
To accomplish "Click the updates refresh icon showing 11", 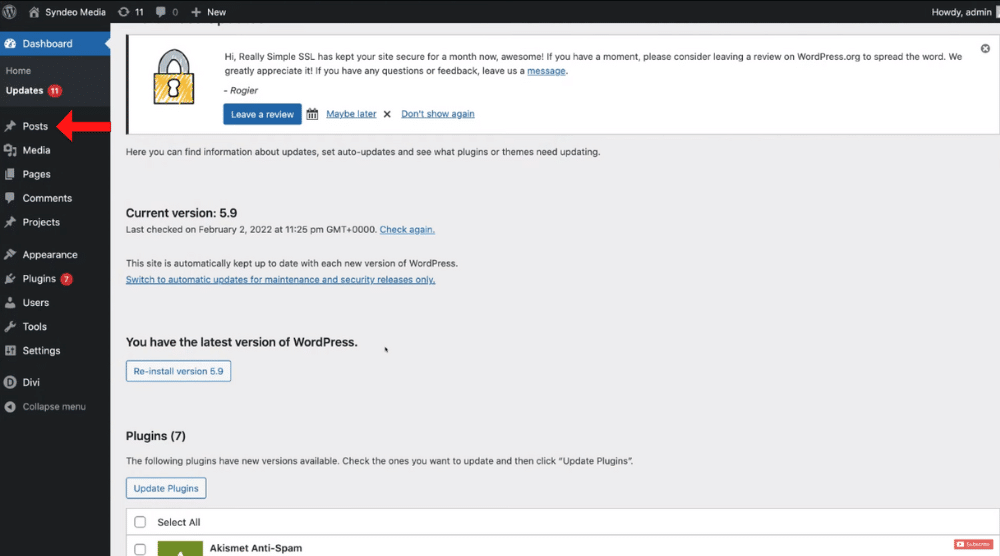I will pos(124,11).
